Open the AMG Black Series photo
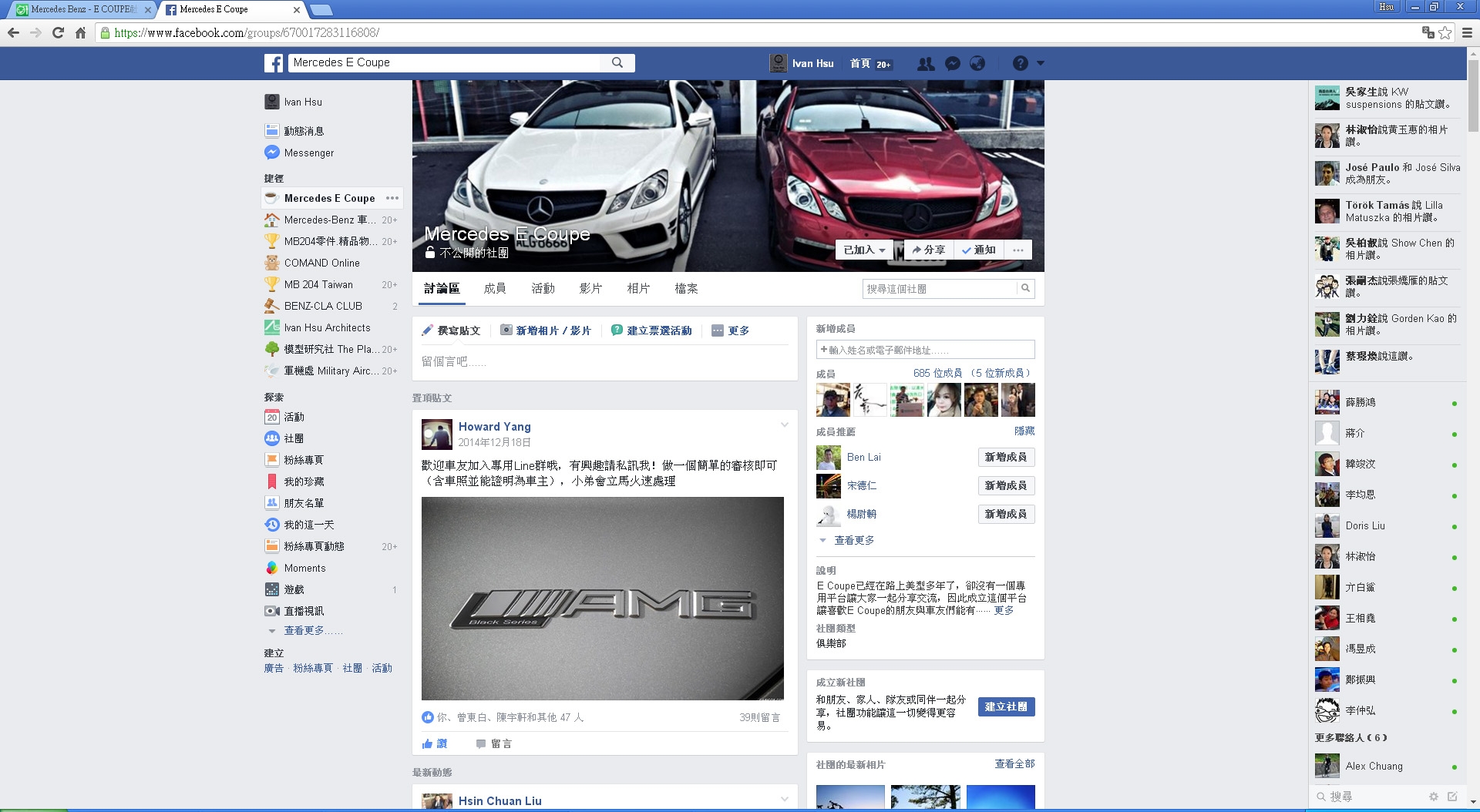 [x=603, y=599]
